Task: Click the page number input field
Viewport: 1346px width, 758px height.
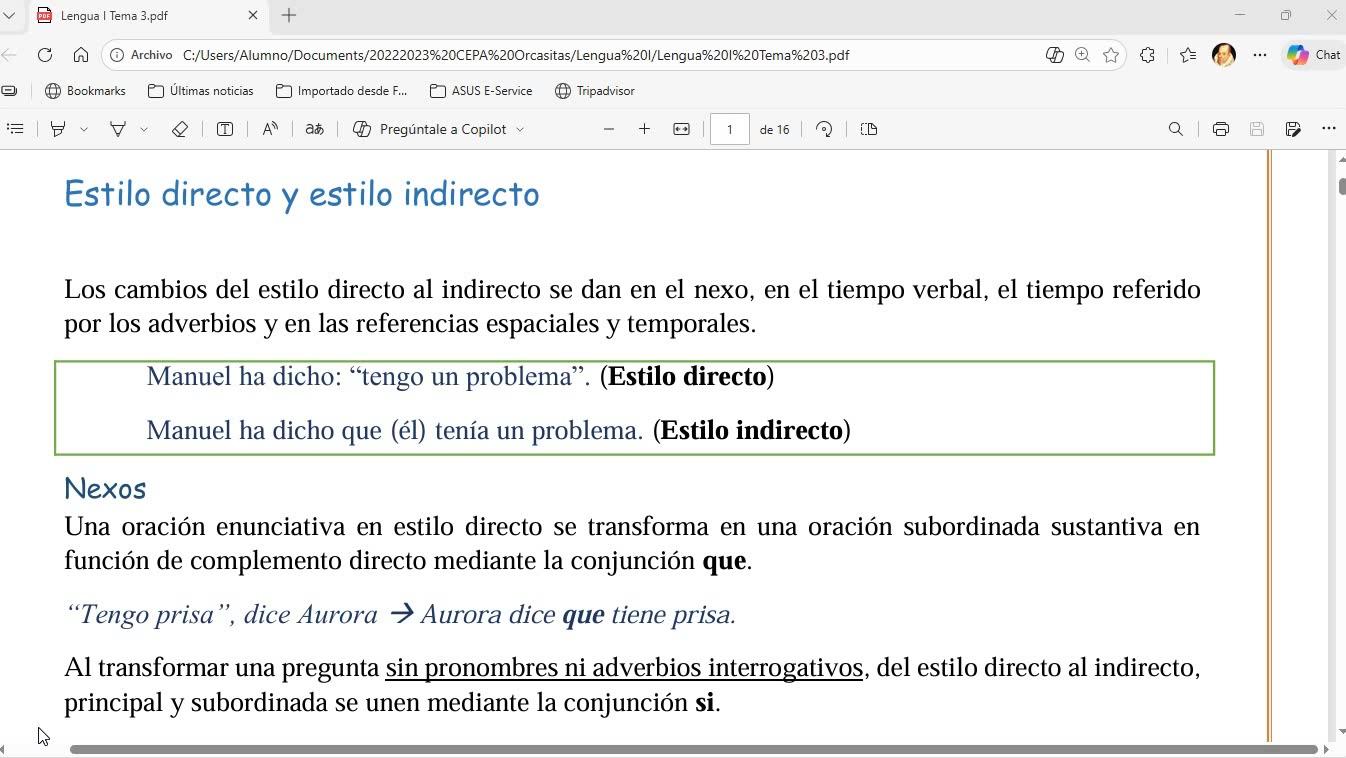Action: tap(730, 129)
